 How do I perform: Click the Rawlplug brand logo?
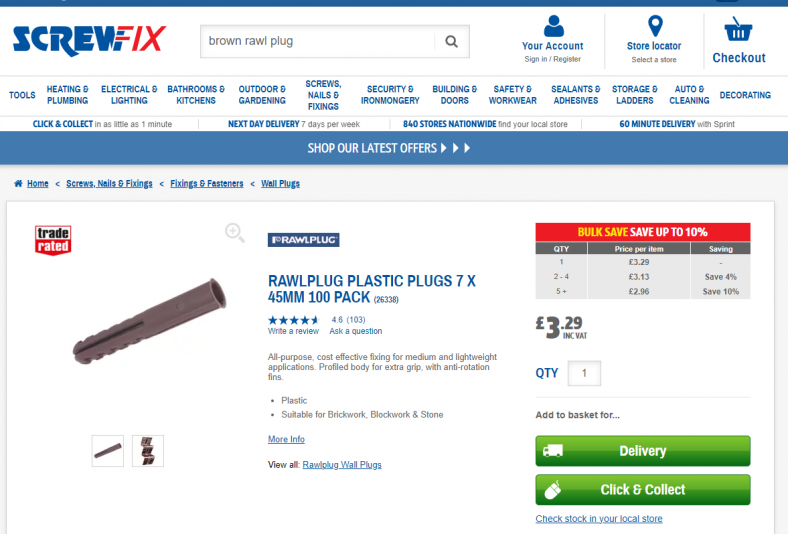[x=304, y=240]
